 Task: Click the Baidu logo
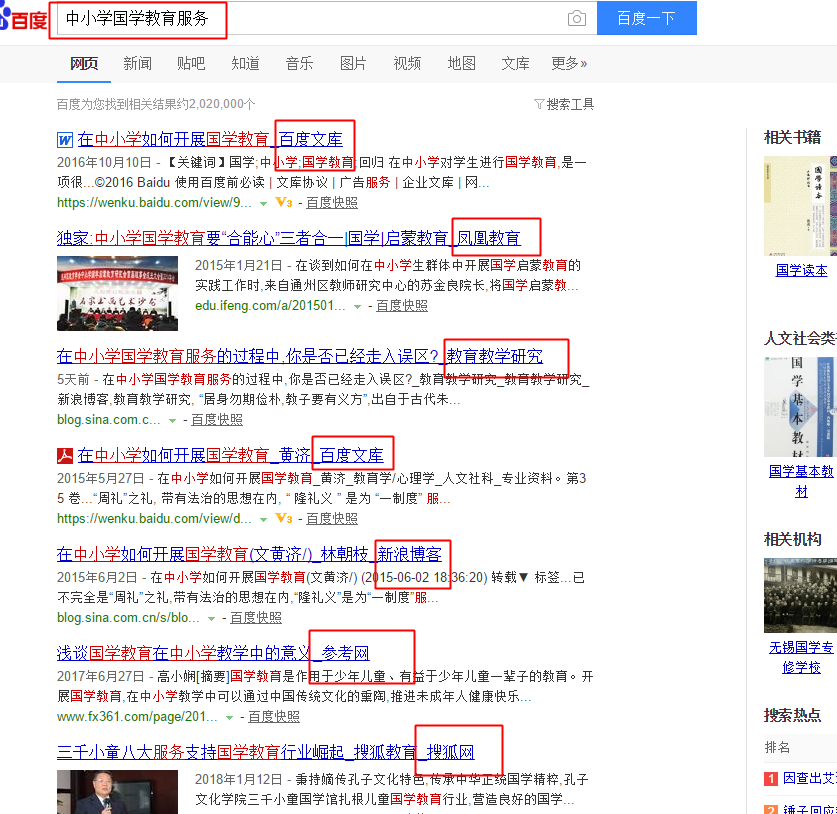23,19
